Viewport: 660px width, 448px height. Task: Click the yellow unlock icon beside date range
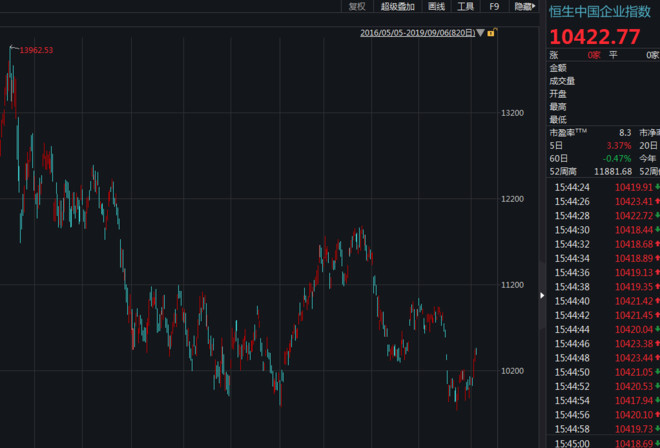point(492,32)
